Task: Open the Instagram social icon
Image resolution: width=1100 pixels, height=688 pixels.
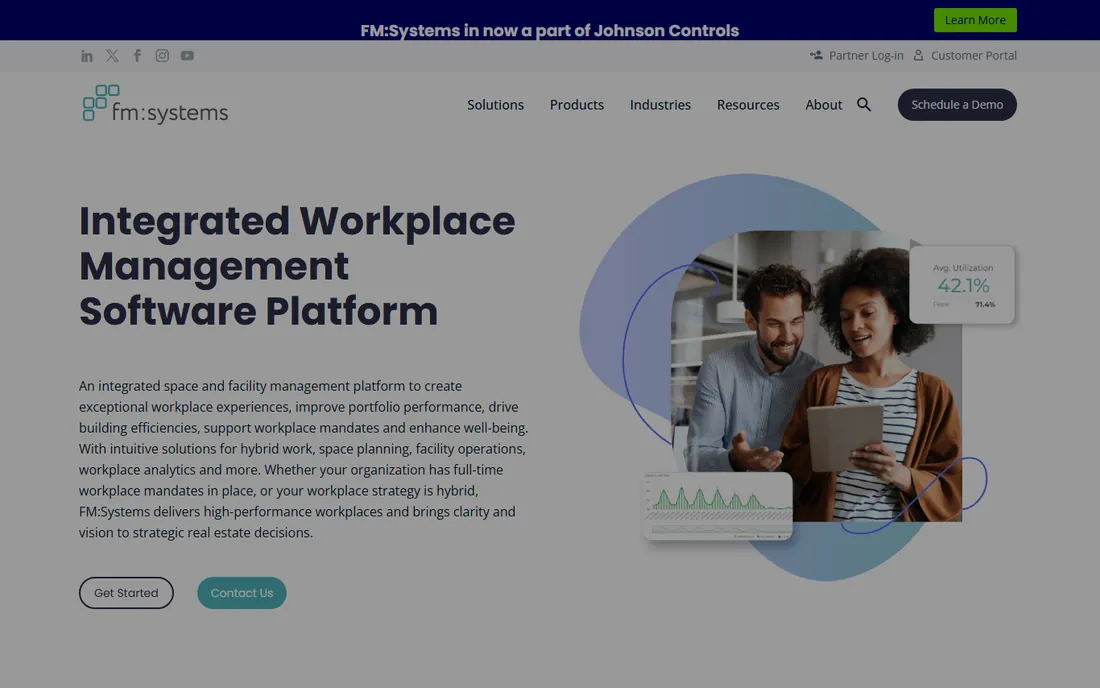Action: point(162,55)
